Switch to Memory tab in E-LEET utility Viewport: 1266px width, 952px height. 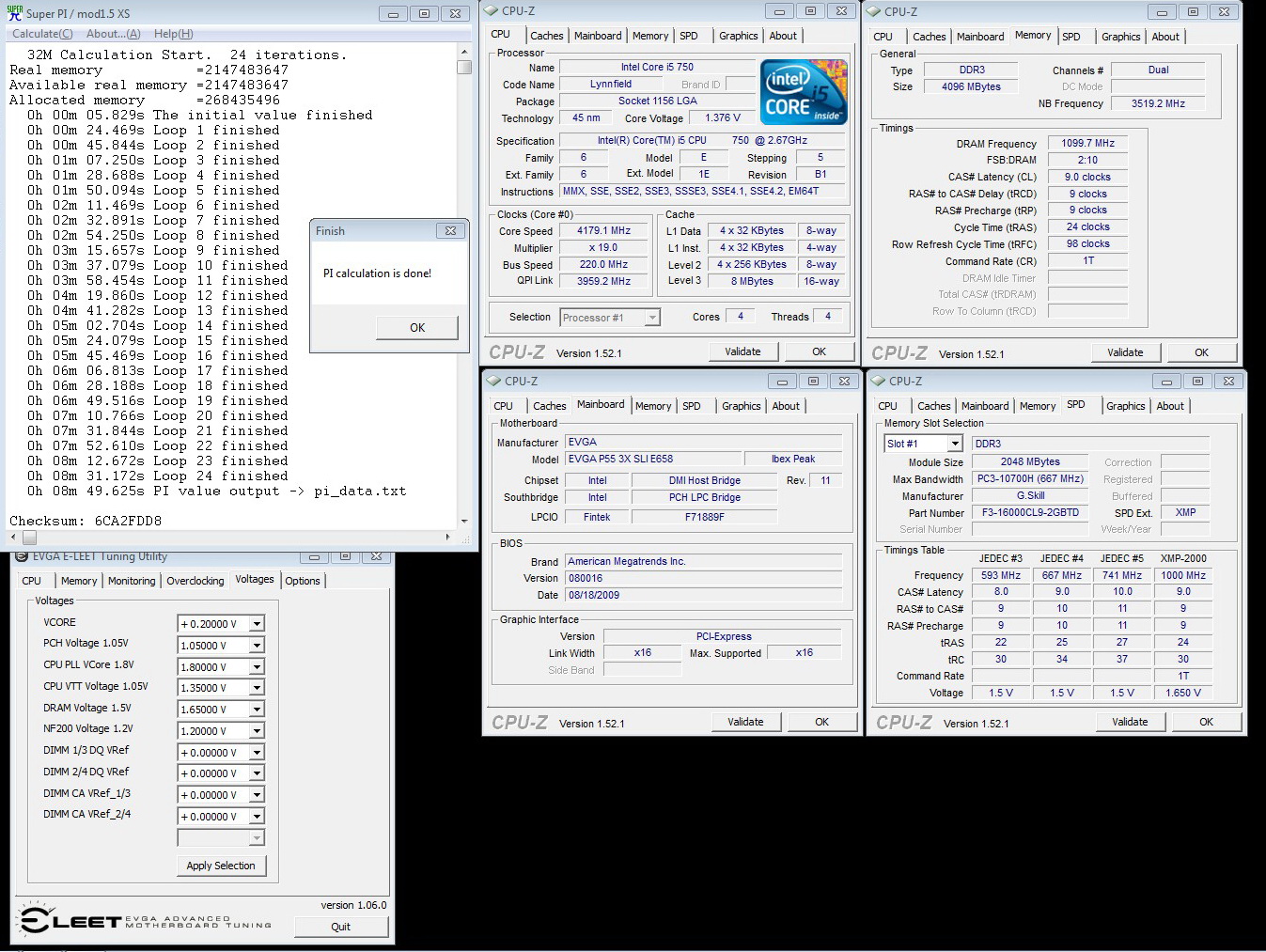79,581
